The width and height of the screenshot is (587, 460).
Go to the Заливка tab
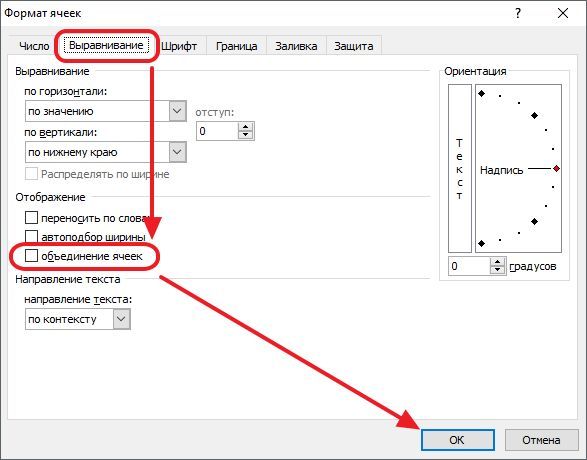point(296,46)
